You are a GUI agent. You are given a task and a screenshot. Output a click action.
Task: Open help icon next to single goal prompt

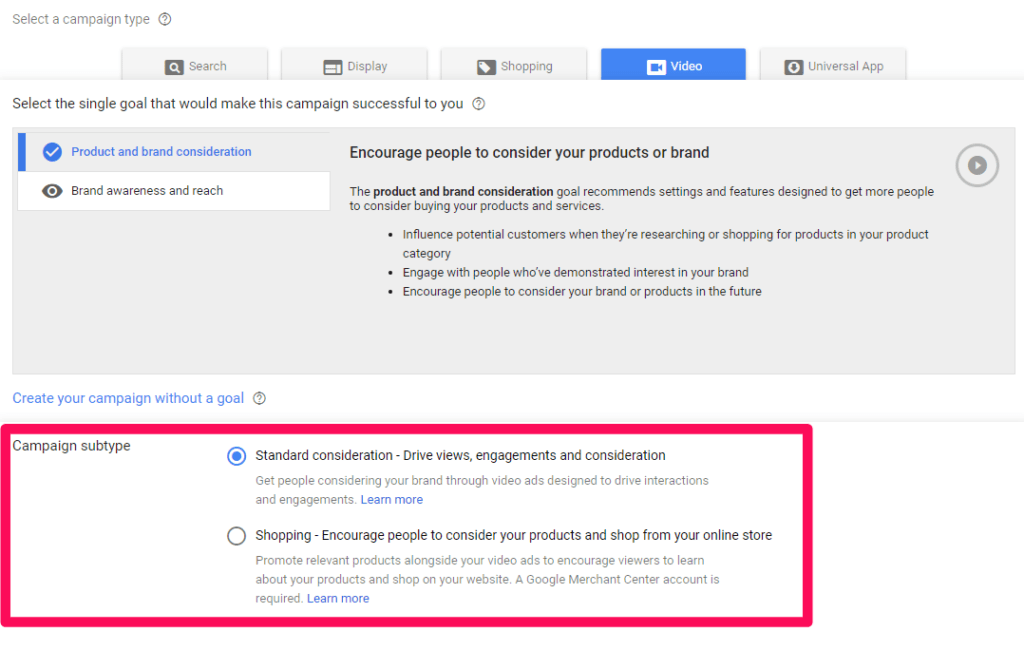(479, 104)
